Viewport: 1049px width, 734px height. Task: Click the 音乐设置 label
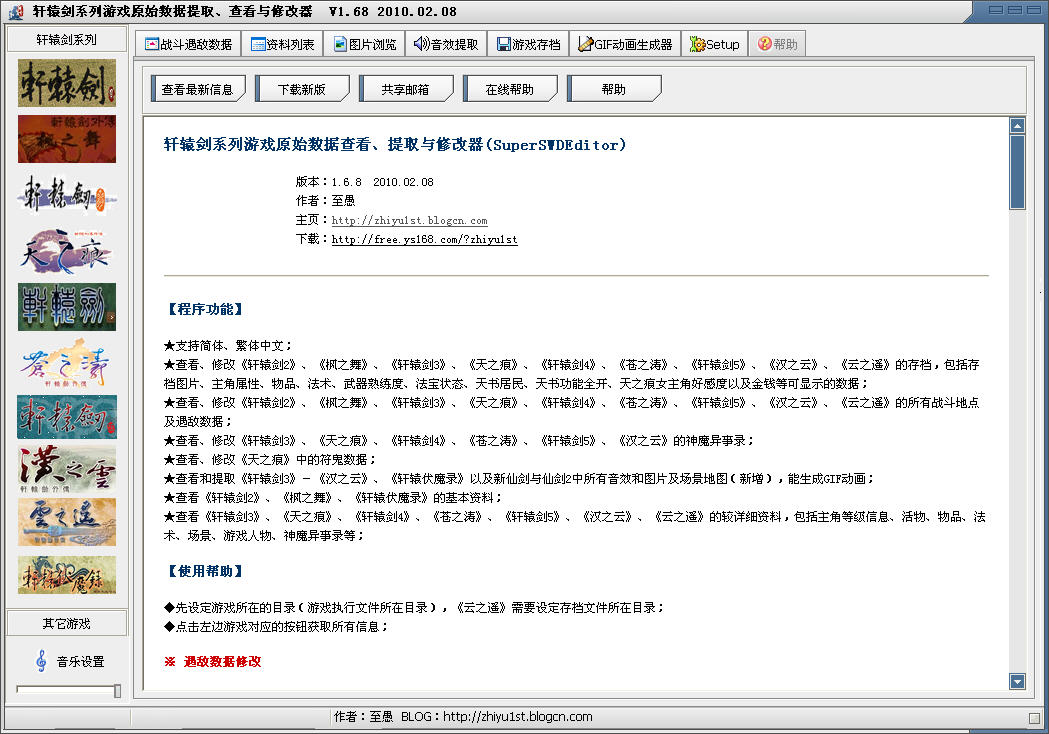pyautogui.click(x=80, y=661)
